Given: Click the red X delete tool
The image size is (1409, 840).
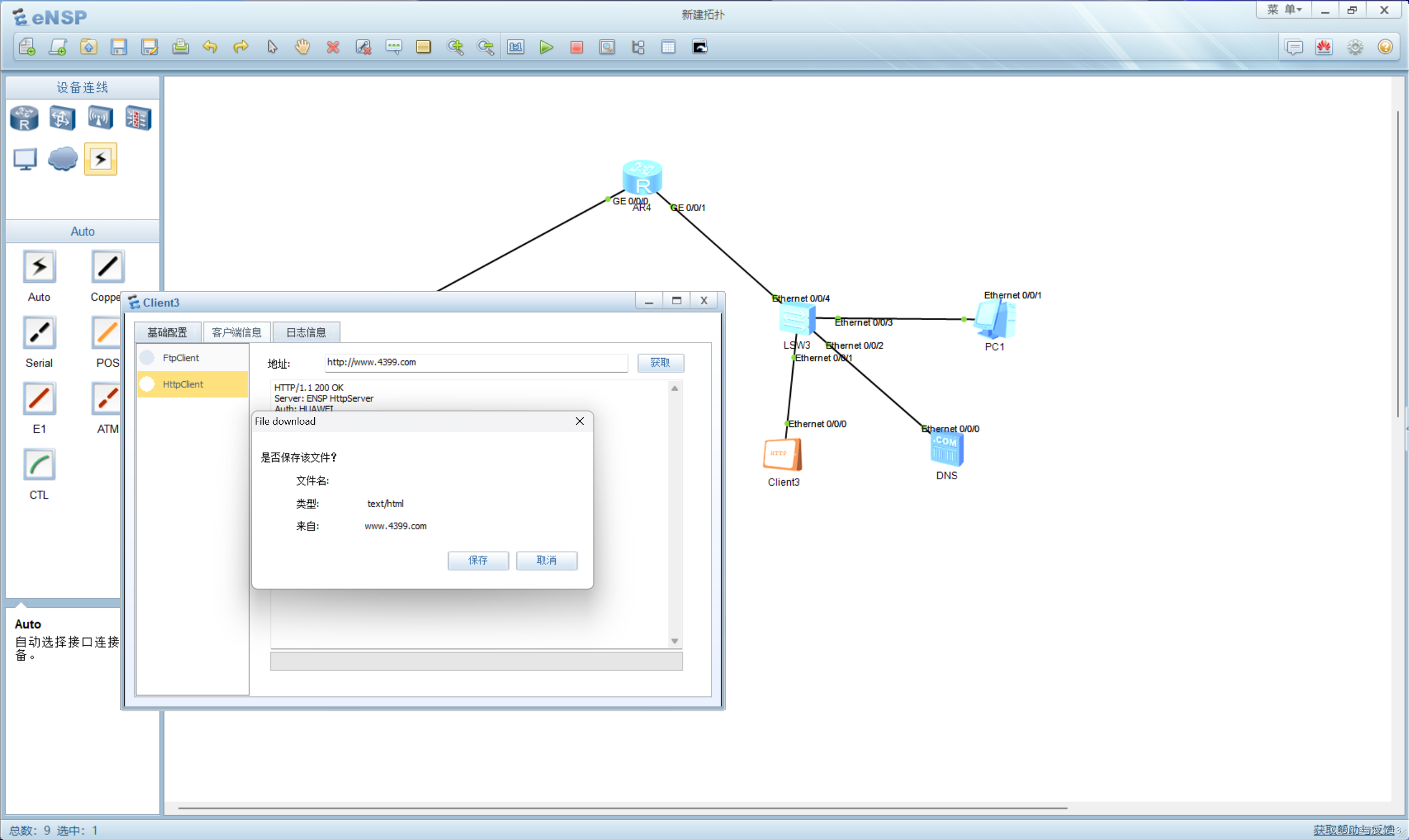Looking at the screenshot, I should 333,47.
